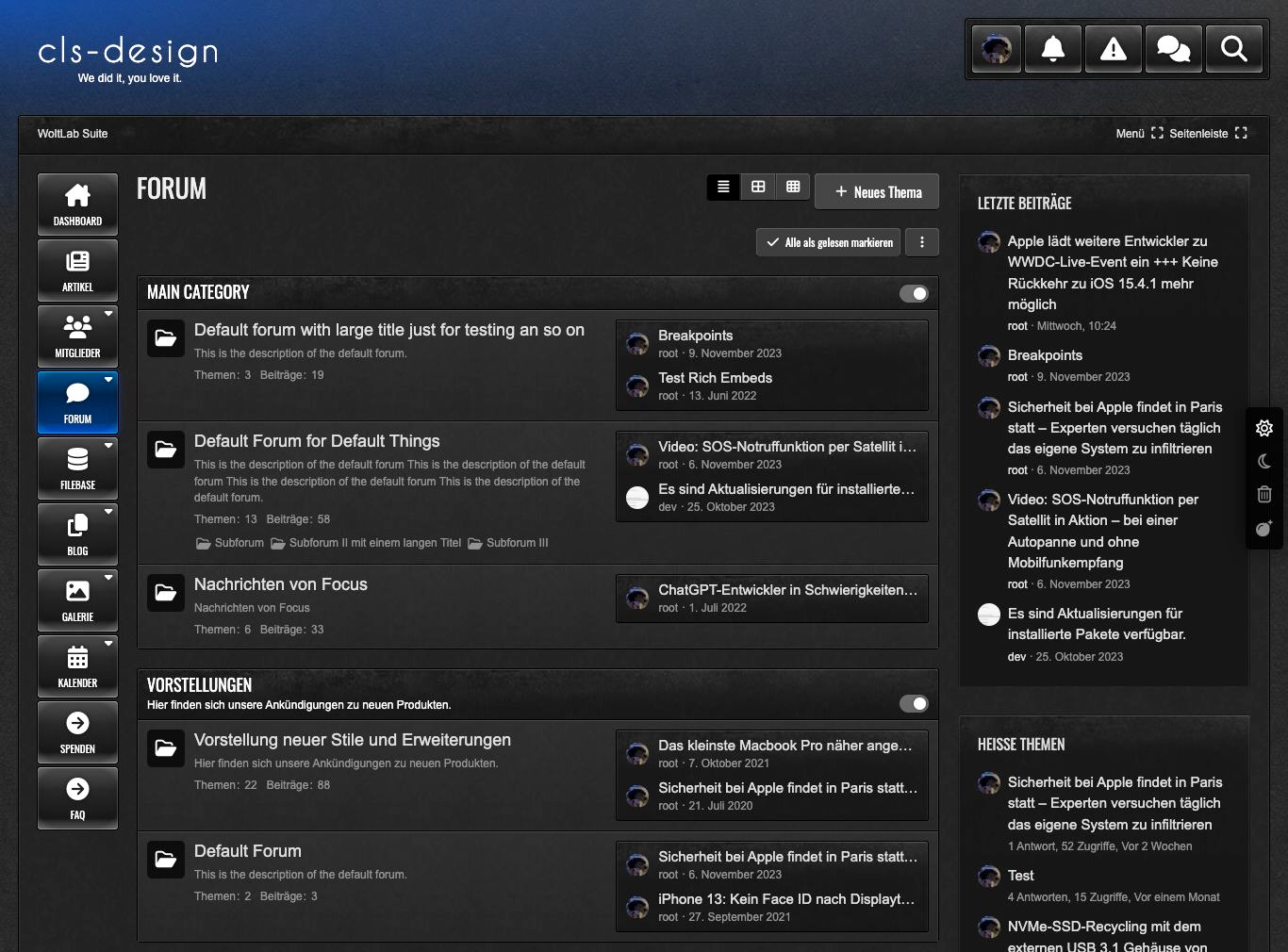Toggle dark mode moon icon
This screenshot has height=952, width=1288.
point(1264,461)
